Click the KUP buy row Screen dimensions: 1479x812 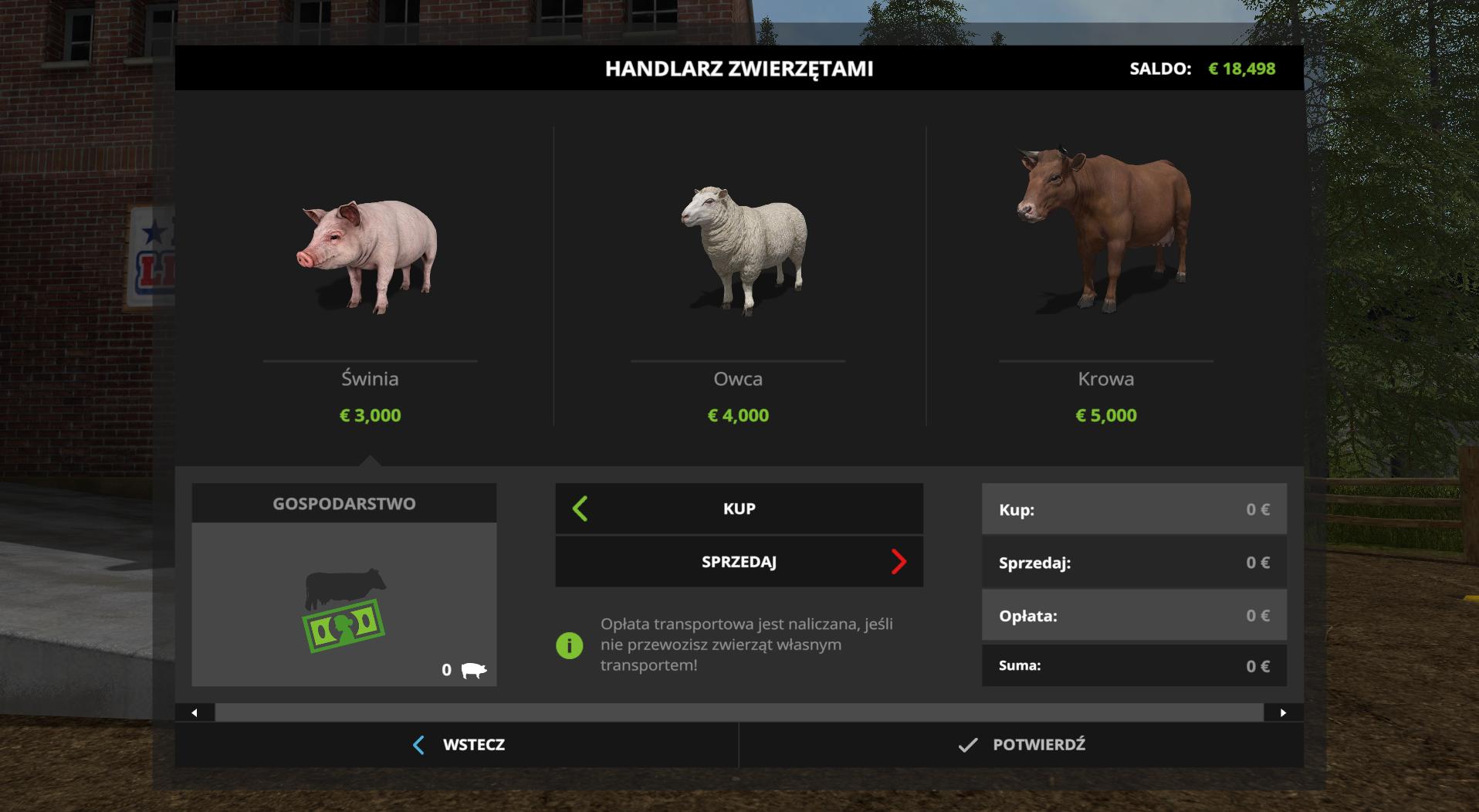(739, 509)
